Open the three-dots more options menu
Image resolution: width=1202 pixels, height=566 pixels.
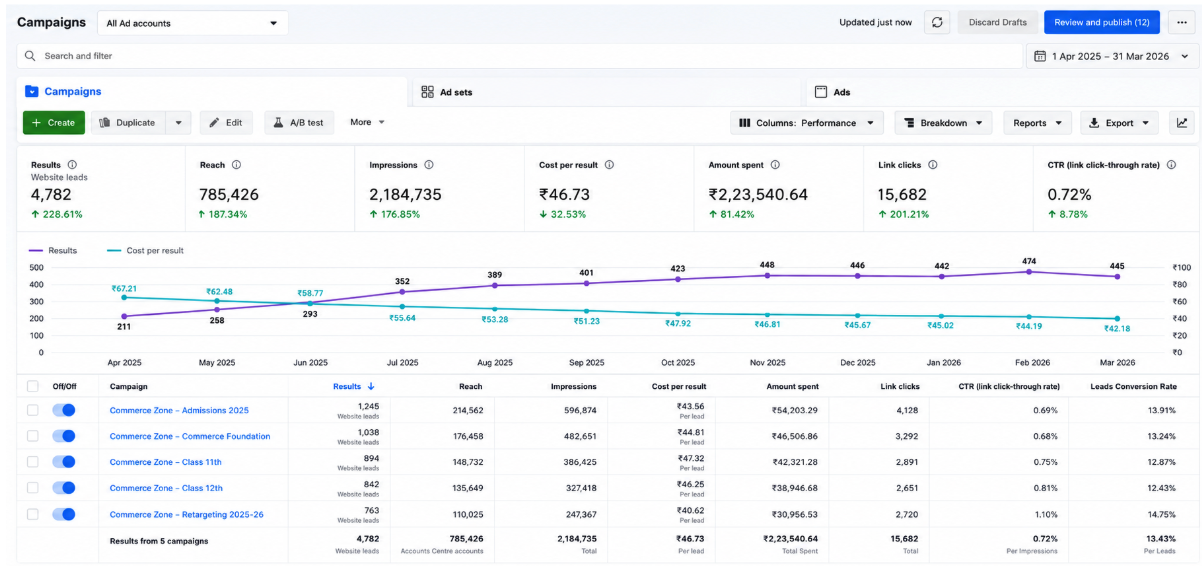pyautogui.click(x=1180, y=22)
